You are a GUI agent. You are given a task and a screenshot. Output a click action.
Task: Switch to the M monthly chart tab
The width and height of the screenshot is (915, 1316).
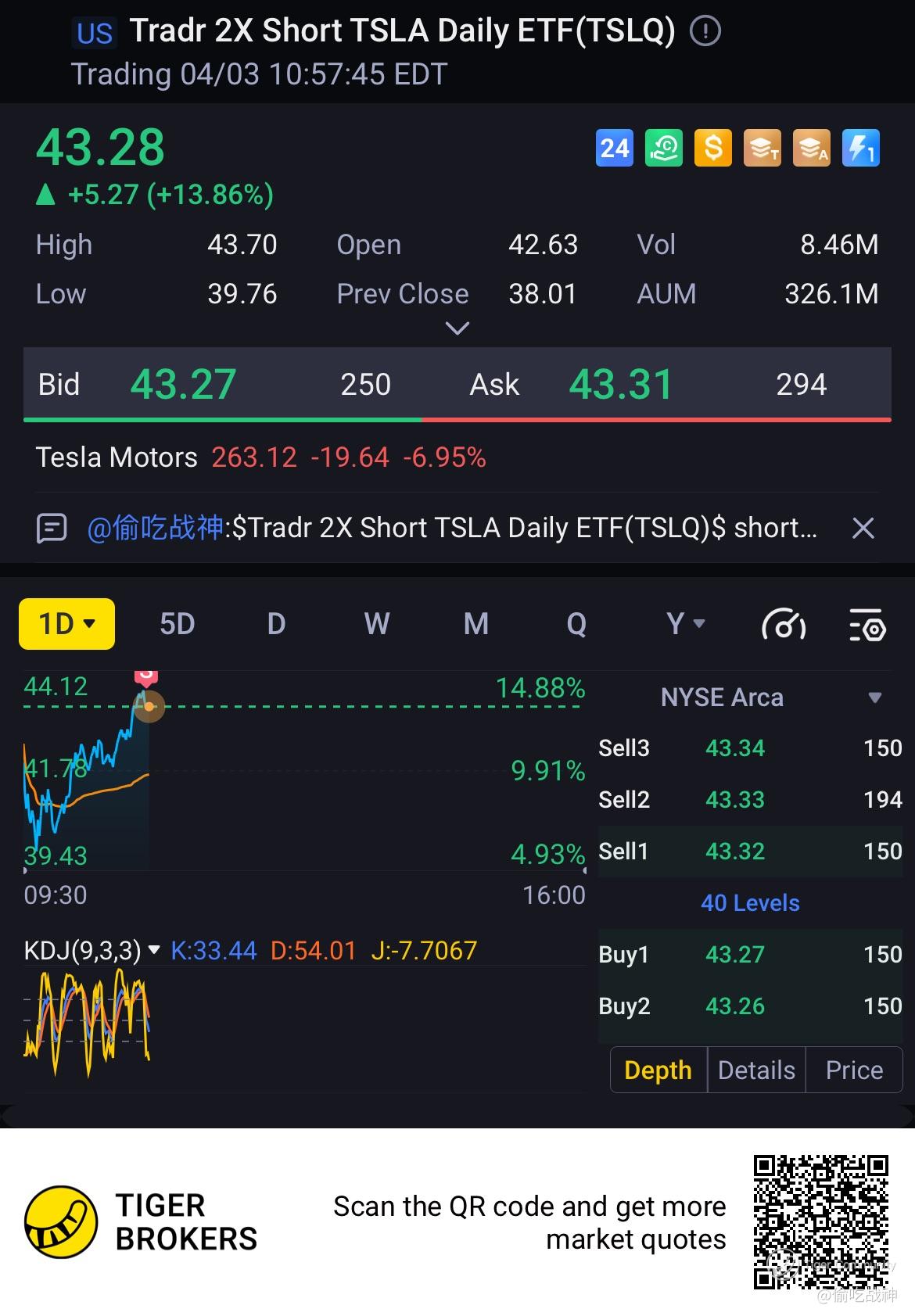click(475, 624)
